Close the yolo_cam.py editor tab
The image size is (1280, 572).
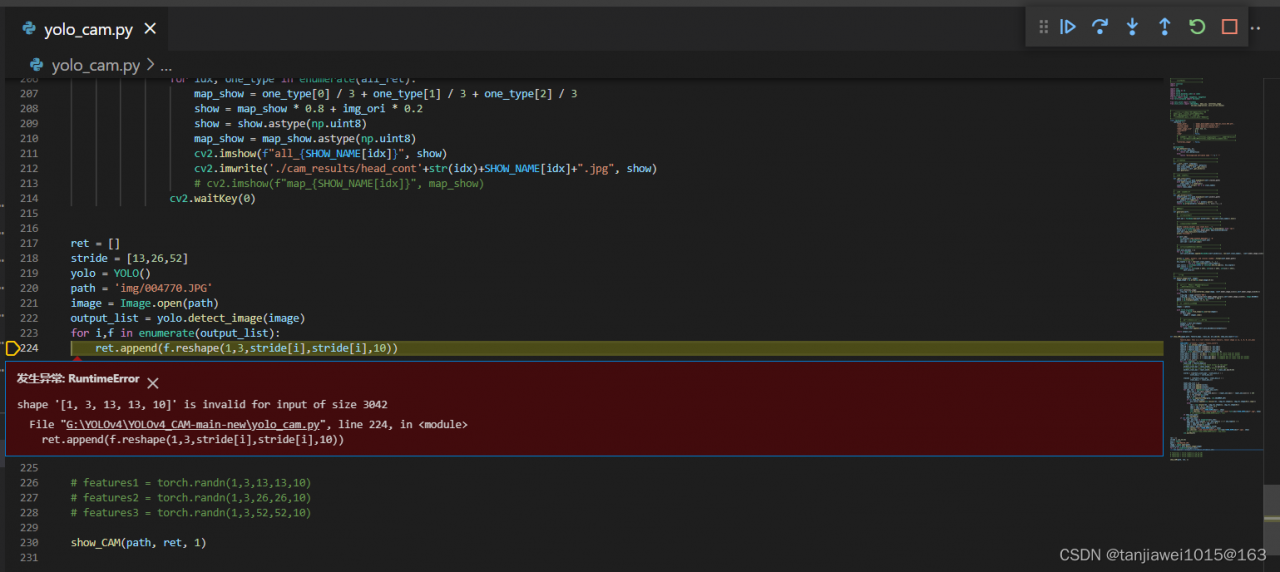pyautogui.click(x=150, y=29)
